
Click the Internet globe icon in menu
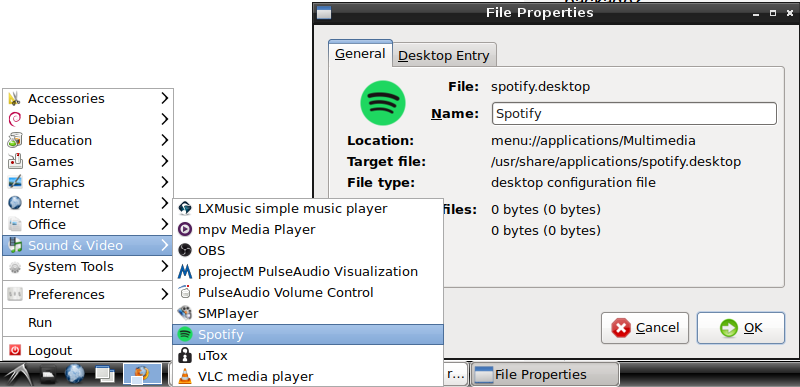[x=15, y=203]
